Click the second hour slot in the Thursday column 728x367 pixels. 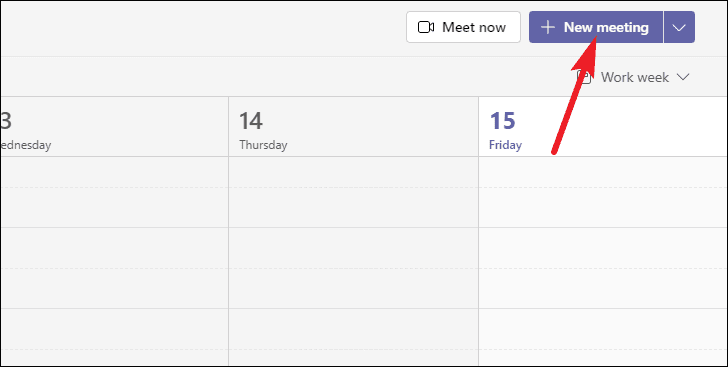pos(353,268)
